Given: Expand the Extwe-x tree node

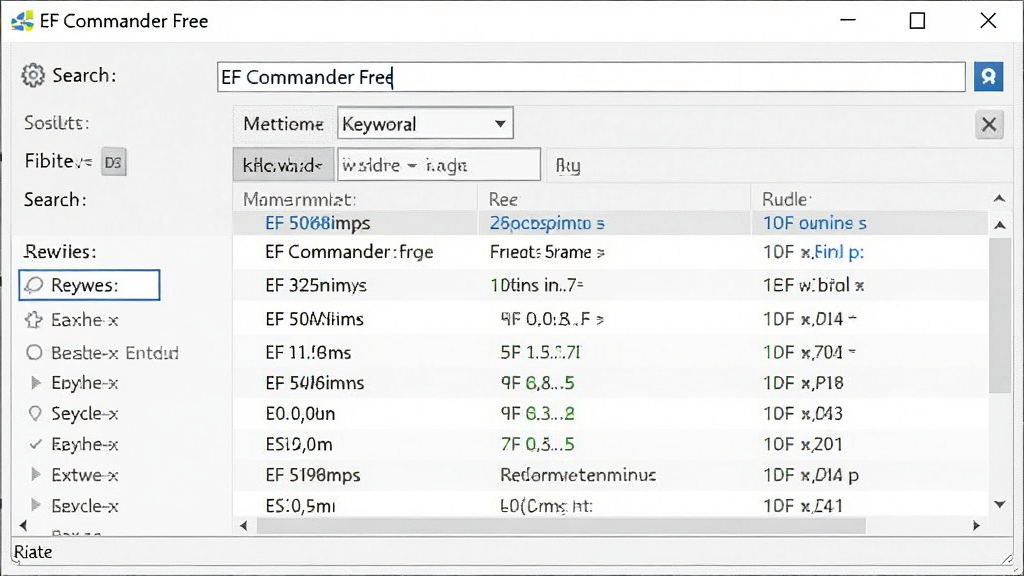Looking at the screenshot, I should 36,475.
